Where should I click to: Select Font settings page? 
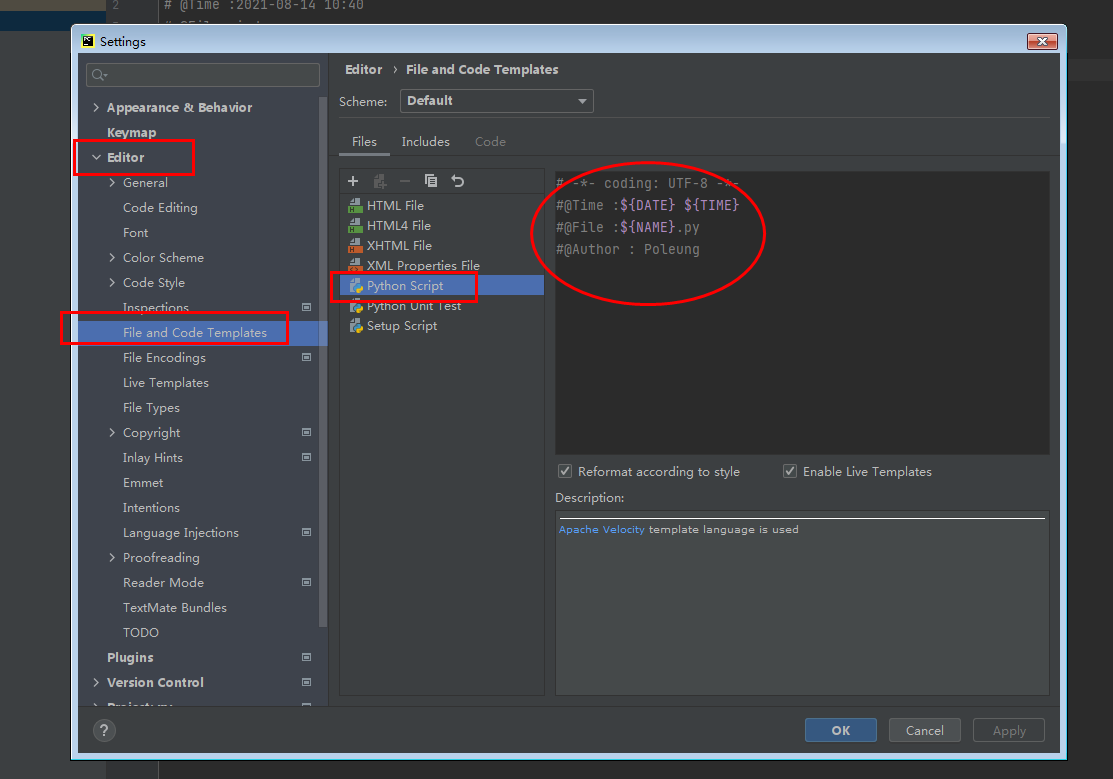136,233
